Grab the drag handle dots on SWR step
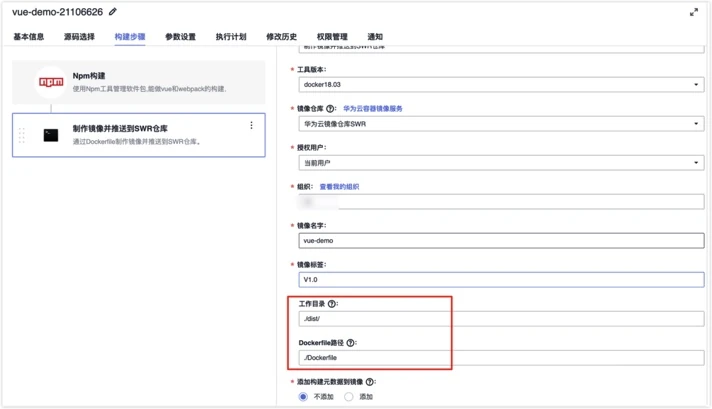 (x=21, y=135)
